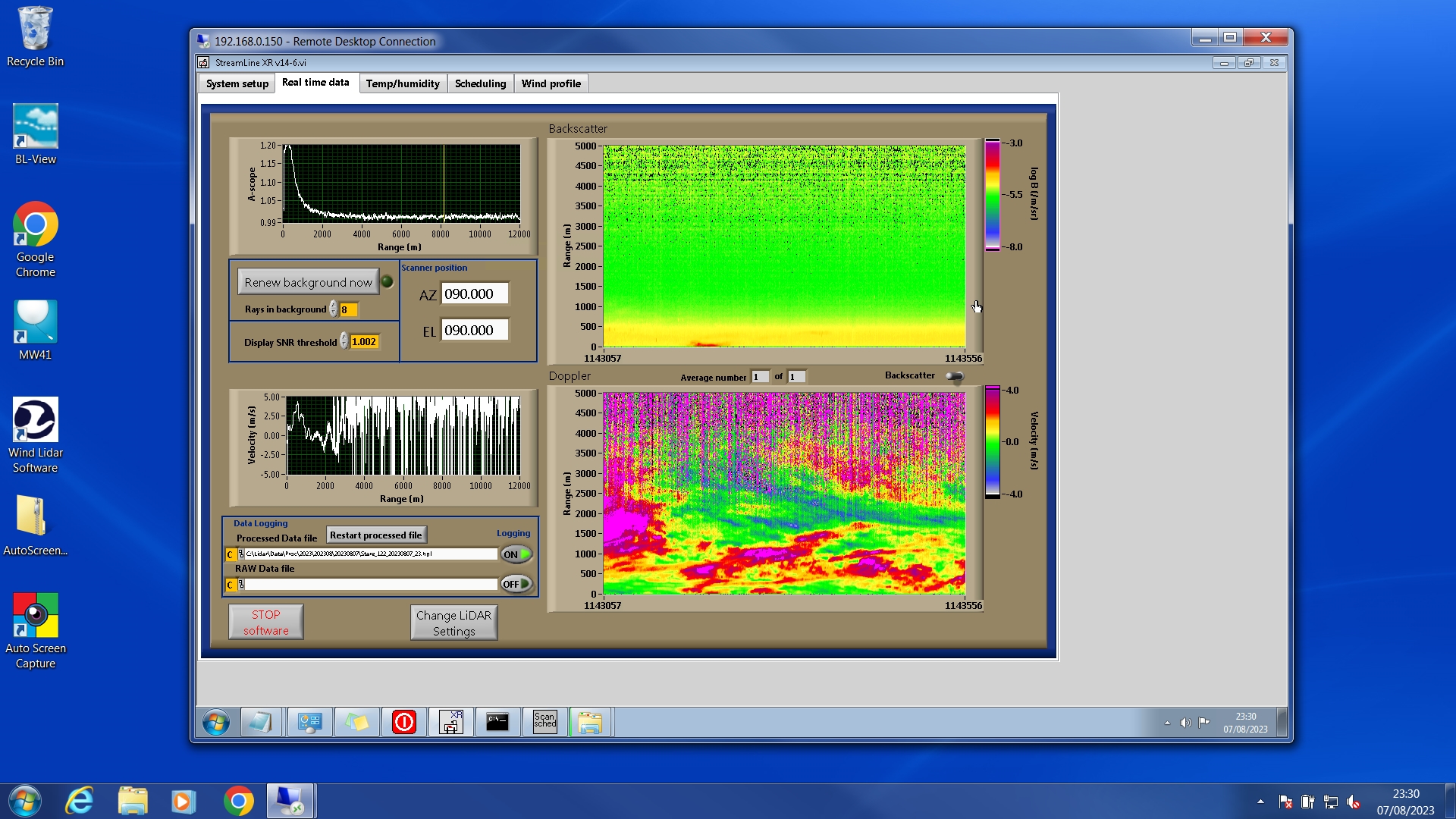Adjust Rays in background stepper arrows
This screenshot has height=819, width=1456.
click(334, 309)
